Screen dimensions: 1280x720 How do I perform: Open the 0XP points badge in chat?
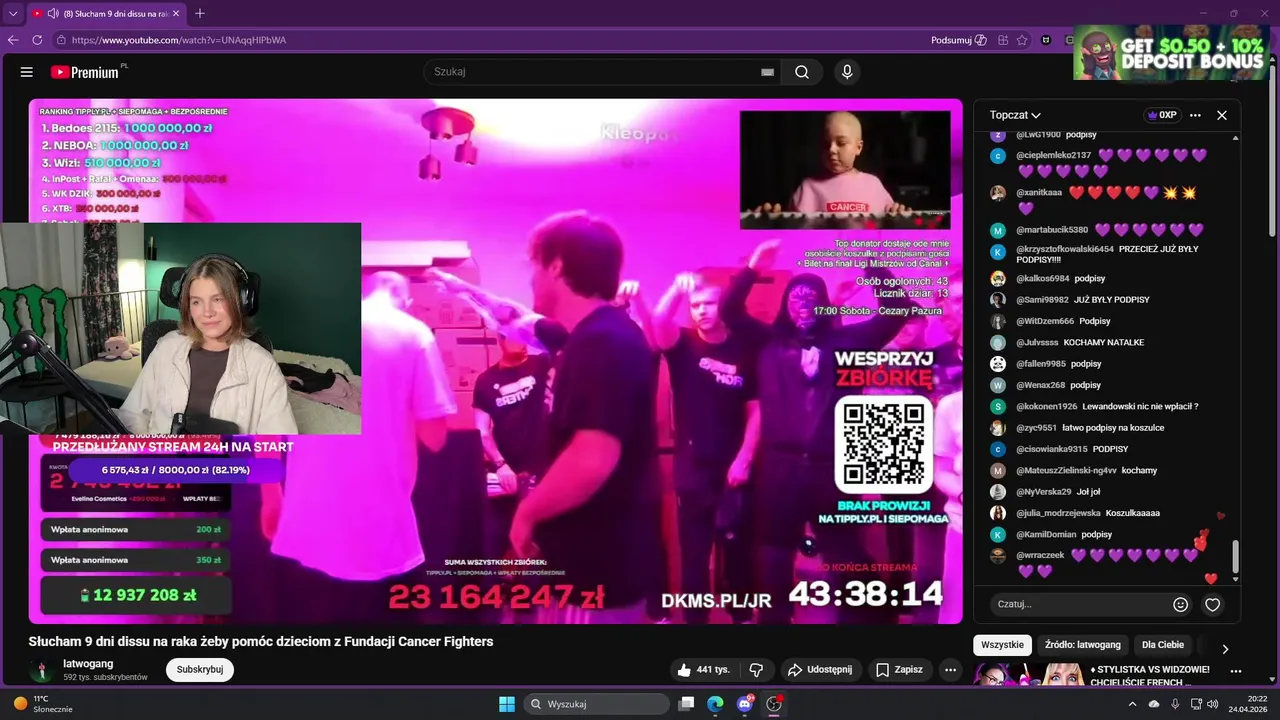coord(1161,115)
